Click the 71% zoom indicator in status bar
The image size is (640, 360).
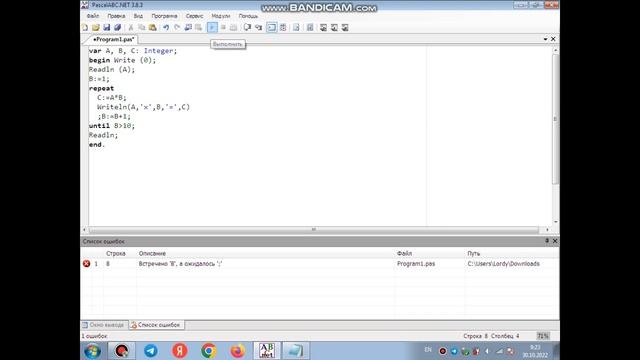543,336
